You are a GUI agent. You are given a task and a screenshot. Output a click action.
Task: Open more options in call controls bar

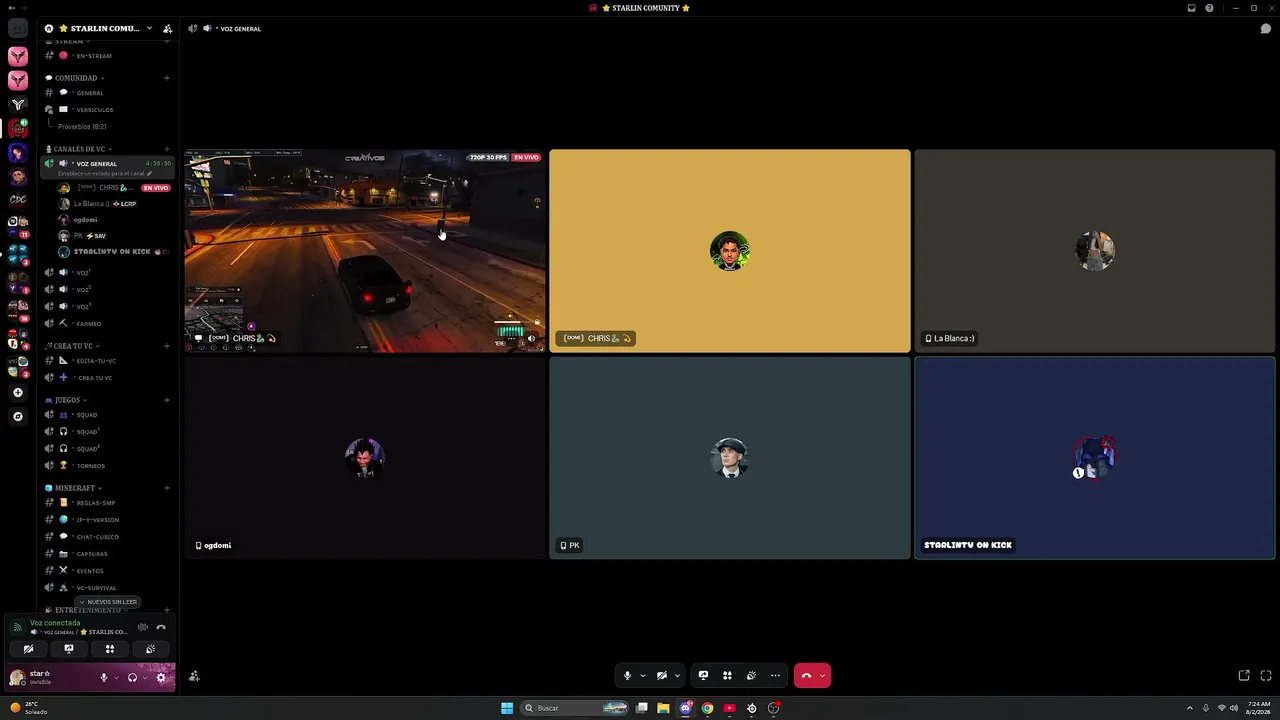coord(775,676)
